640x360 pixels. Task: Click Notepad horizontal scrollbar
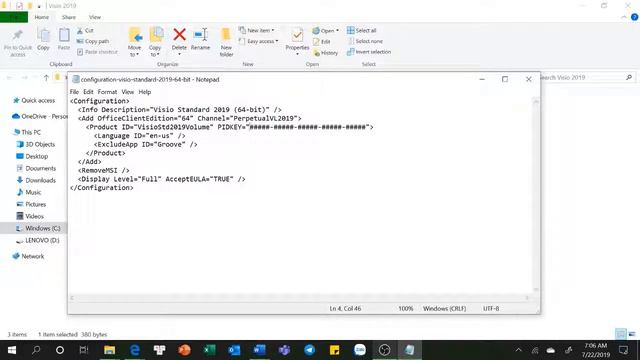click(x=300, y=298)
